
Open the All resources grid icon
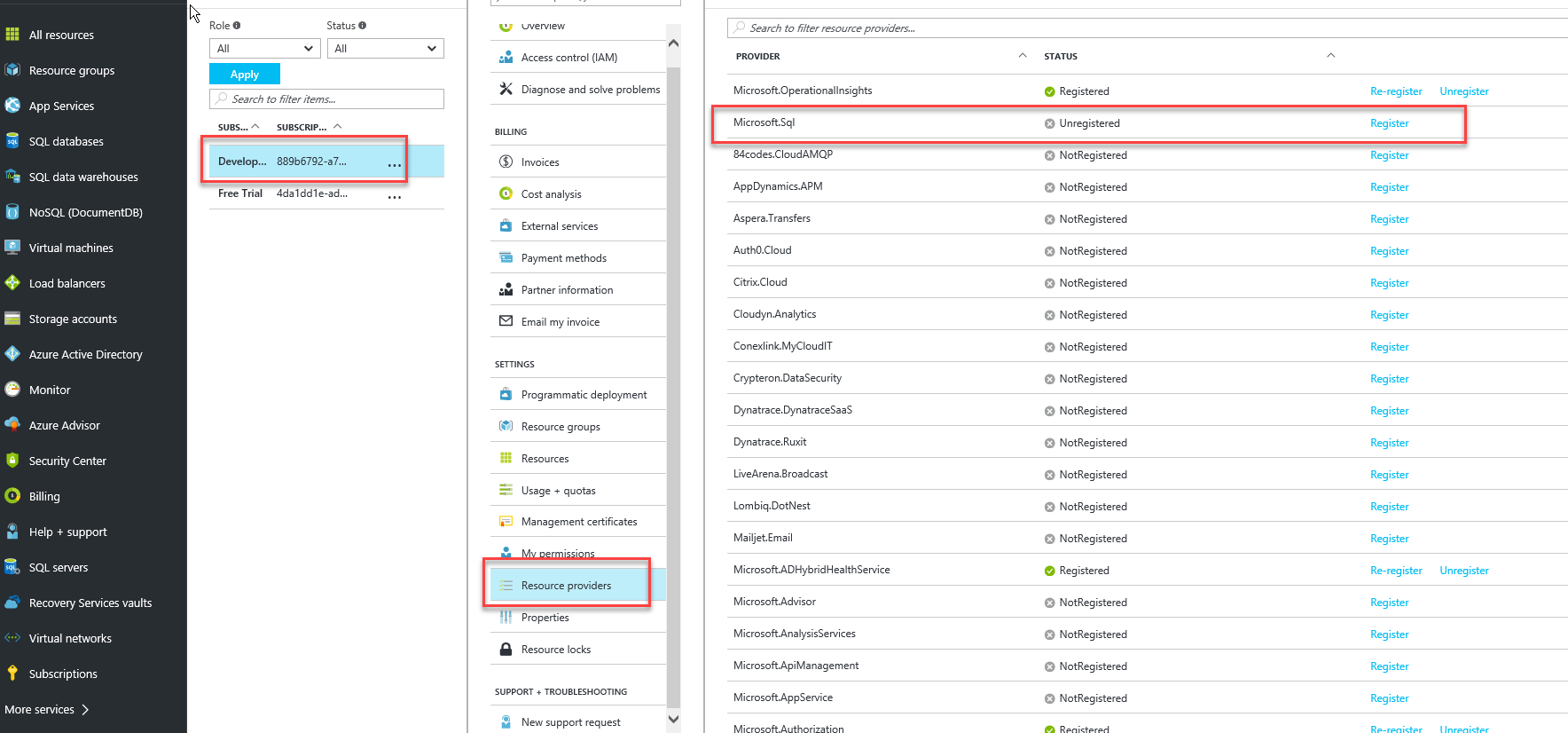point(12,35)
